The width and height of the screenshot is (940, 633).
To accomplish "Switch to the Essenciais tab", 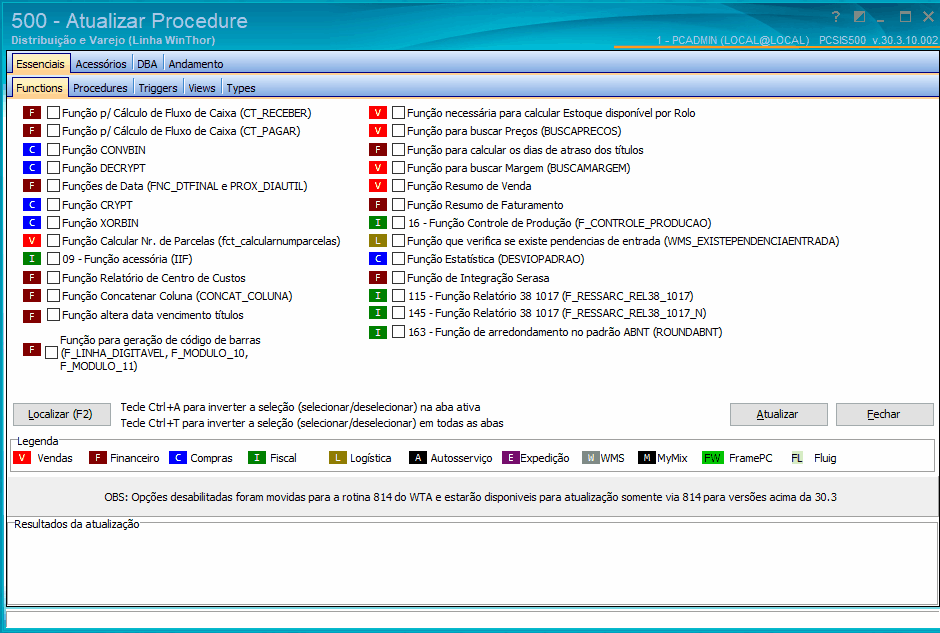I will [x=40, y=64].
